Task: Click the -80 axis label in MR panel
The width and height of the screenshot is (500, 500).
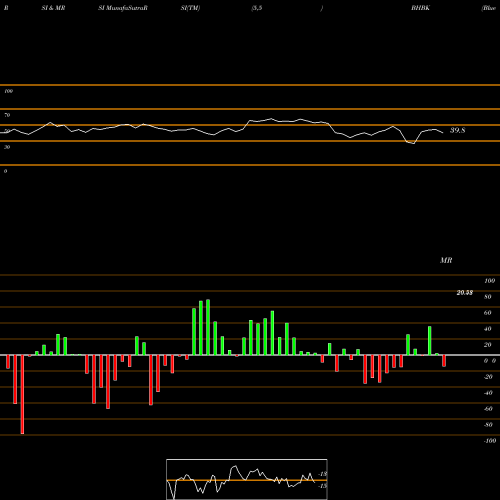Action: click(x=488, y=425)
